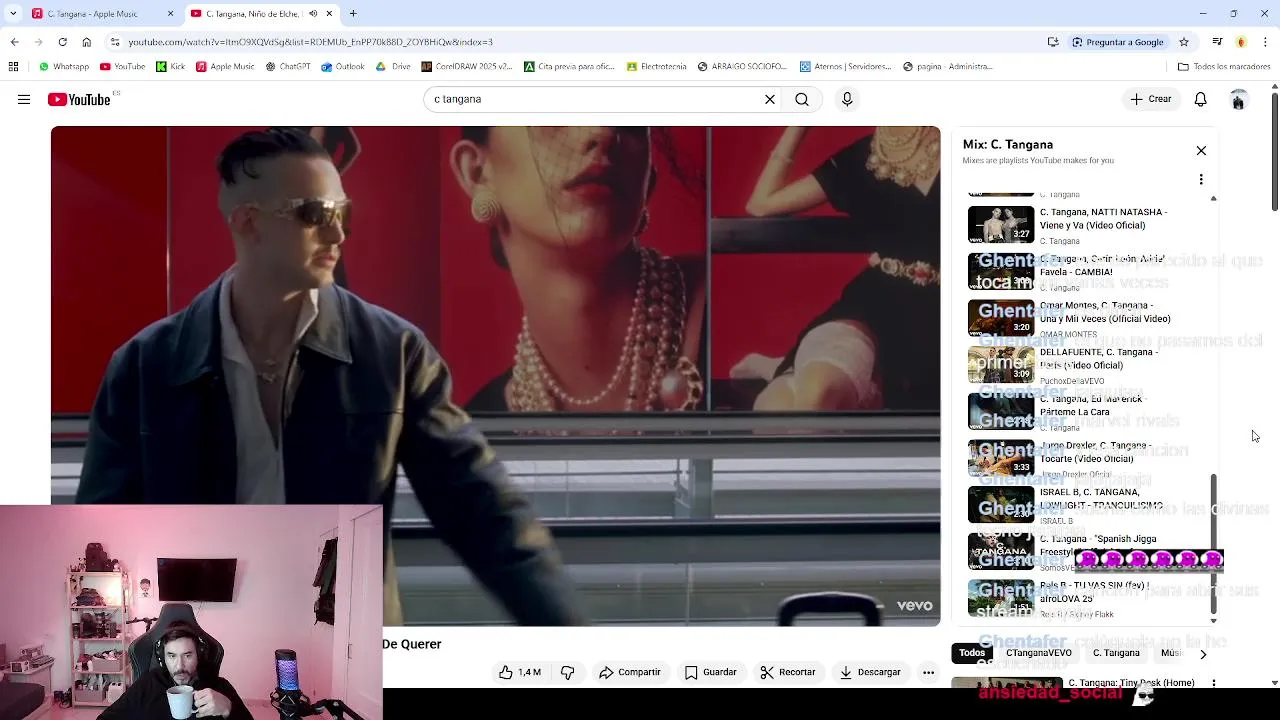Click Guardar to save video
Image resolution: width=1280 pixels, height=720 pixels.
711,672
